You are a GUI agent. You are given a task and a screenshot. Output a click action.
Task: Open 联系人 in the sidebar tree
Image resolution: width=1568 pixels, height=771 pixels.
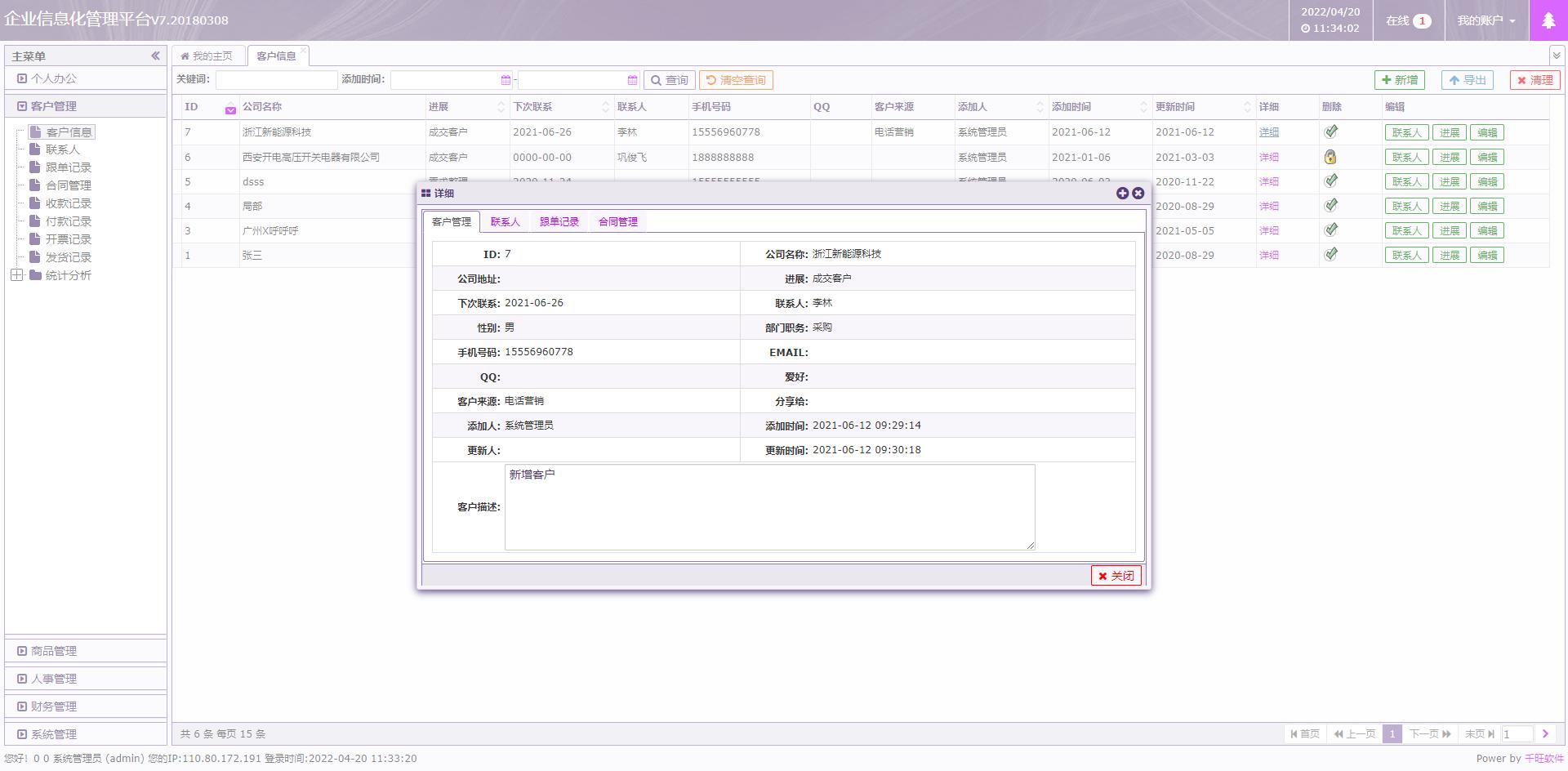click(63, 149)
